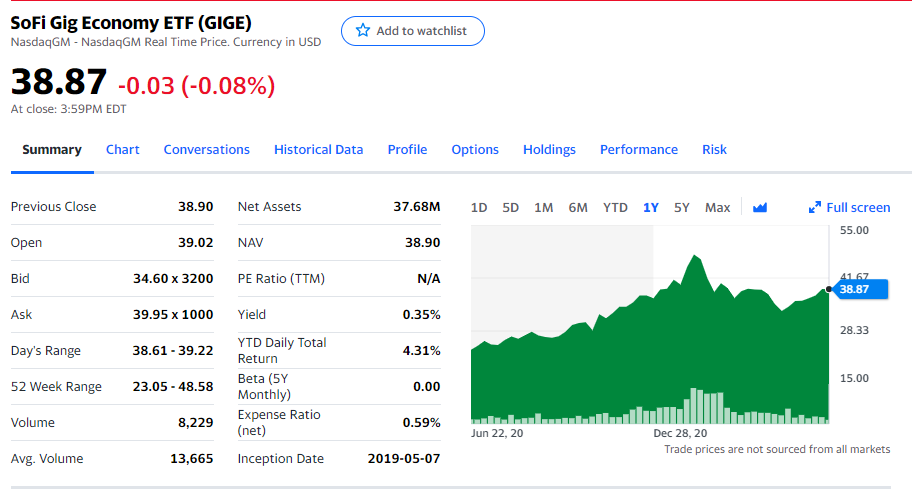Click the 52 Week Range value 23.05 - 48.58

pos(173,387)
